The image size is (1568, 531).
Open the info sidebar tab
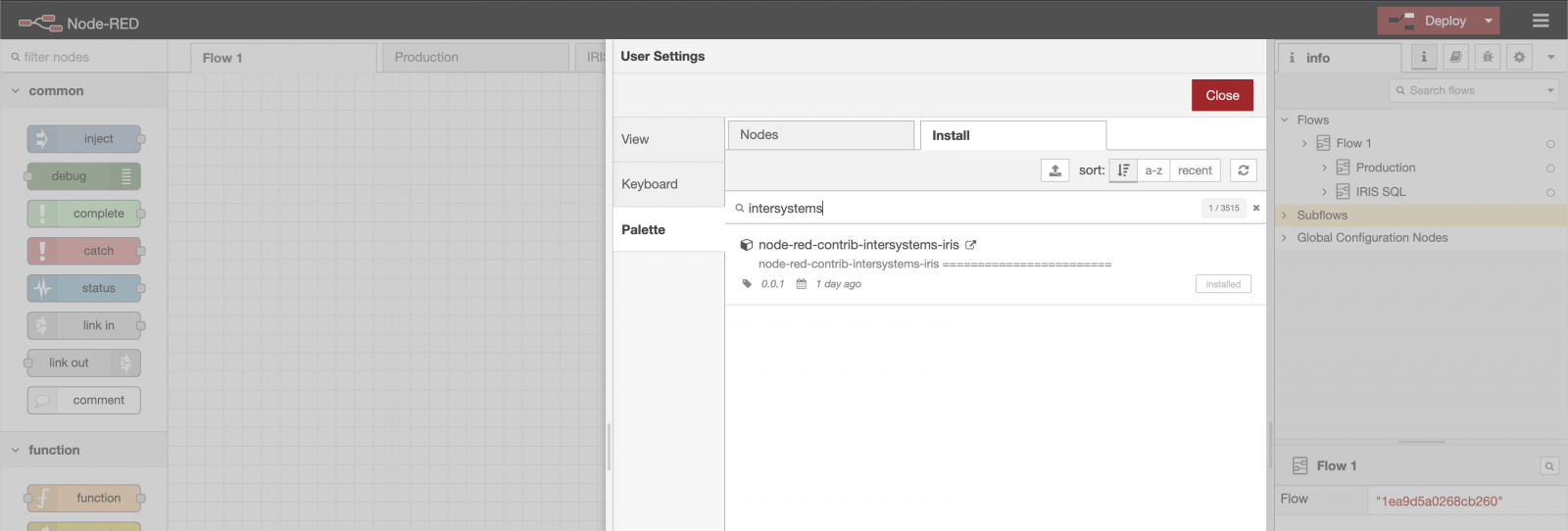1340,58
